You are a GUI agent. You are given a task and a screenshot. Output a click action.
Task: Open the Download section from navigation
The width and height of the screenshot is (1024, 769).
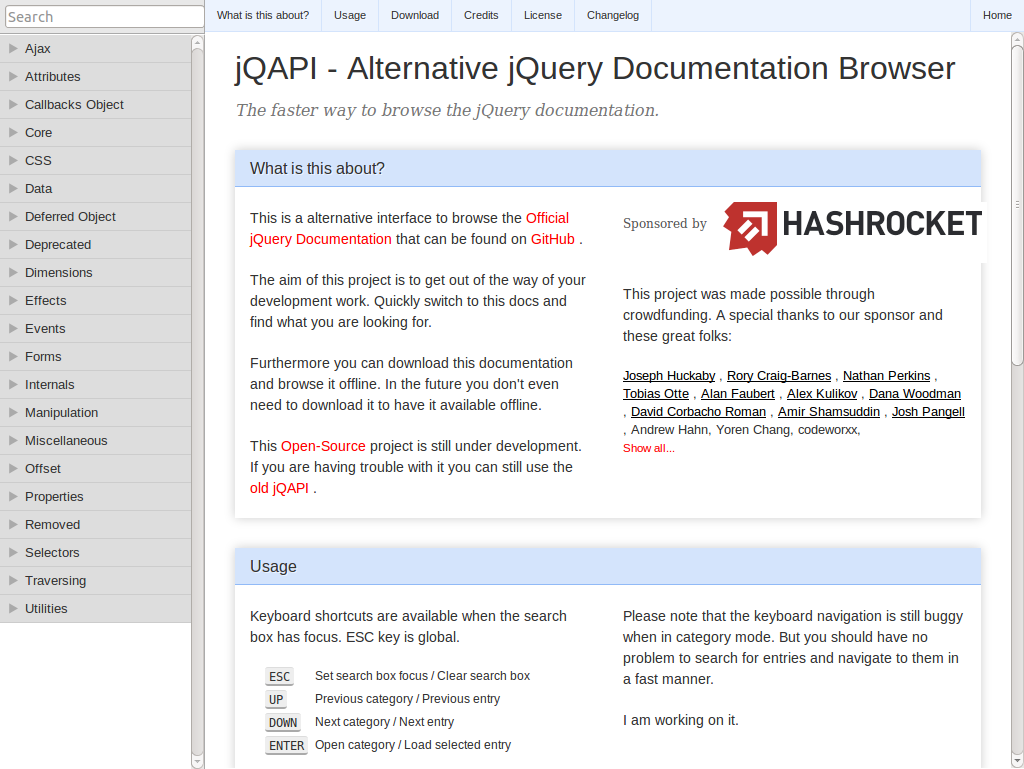point(414,15)
